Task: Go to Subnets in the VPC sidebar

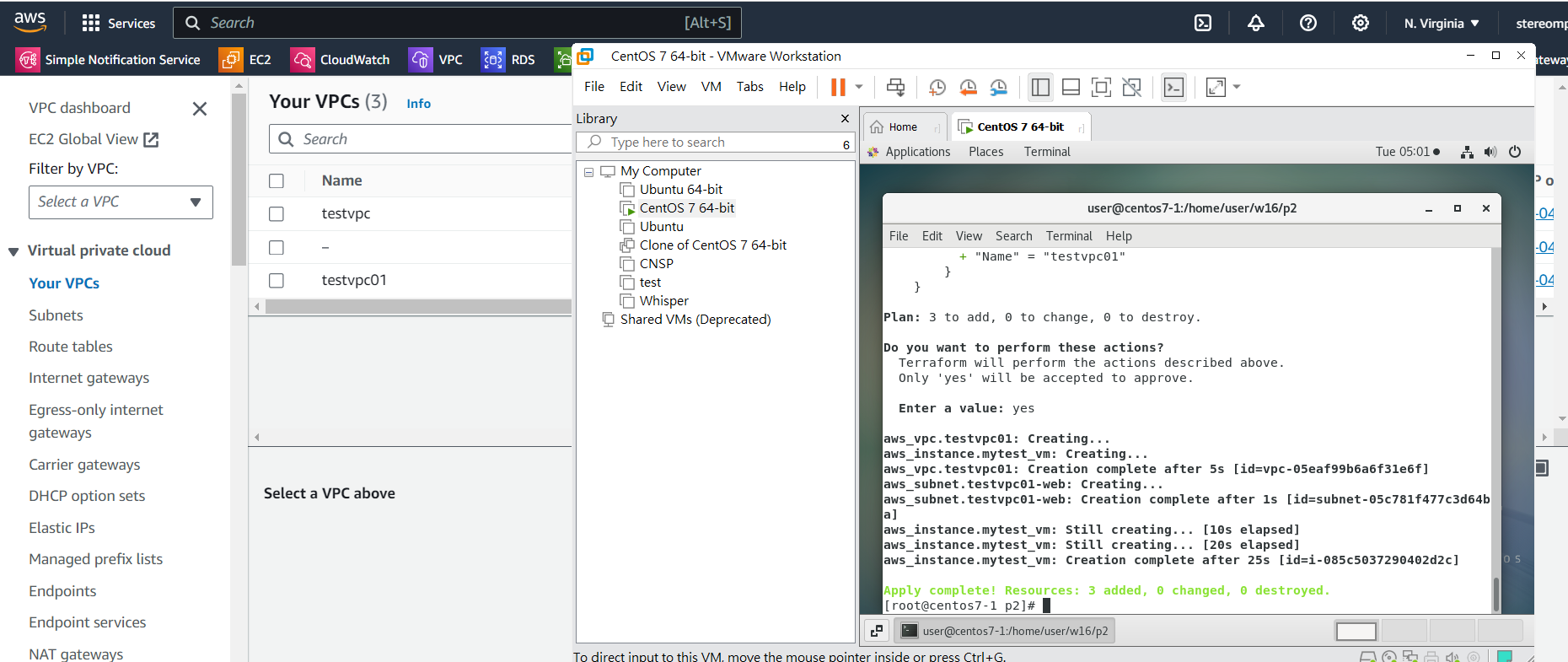Action: (56, 315)
